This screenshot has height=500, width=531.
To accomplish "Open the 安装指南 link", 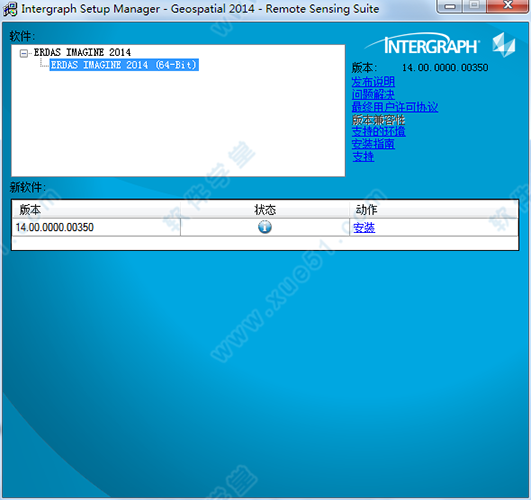I will point(373,144).
